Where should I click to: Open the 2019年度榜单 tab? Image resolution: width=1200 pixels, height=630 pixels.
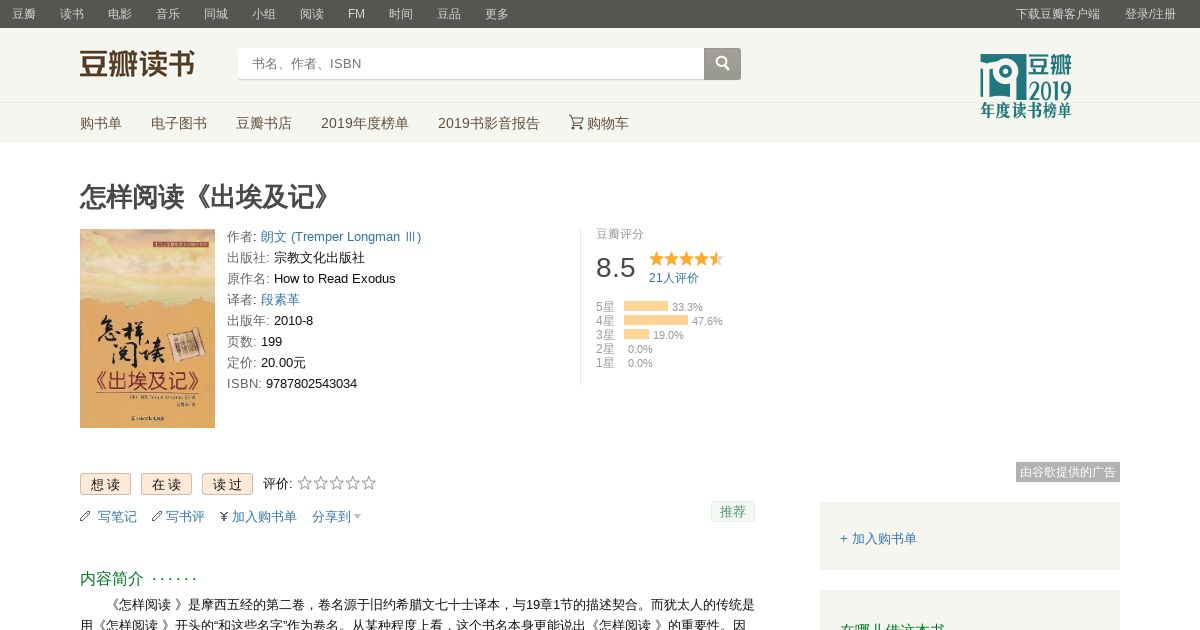tap(365, 123)
